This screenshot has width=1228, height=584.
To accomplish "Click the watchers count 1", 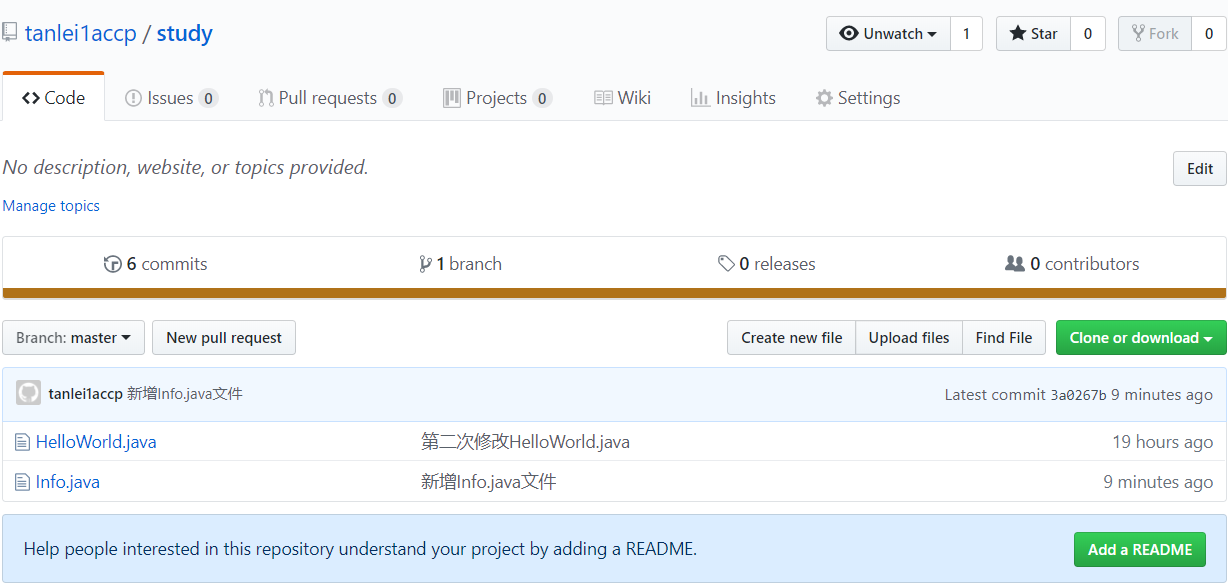I will (966, 34).
